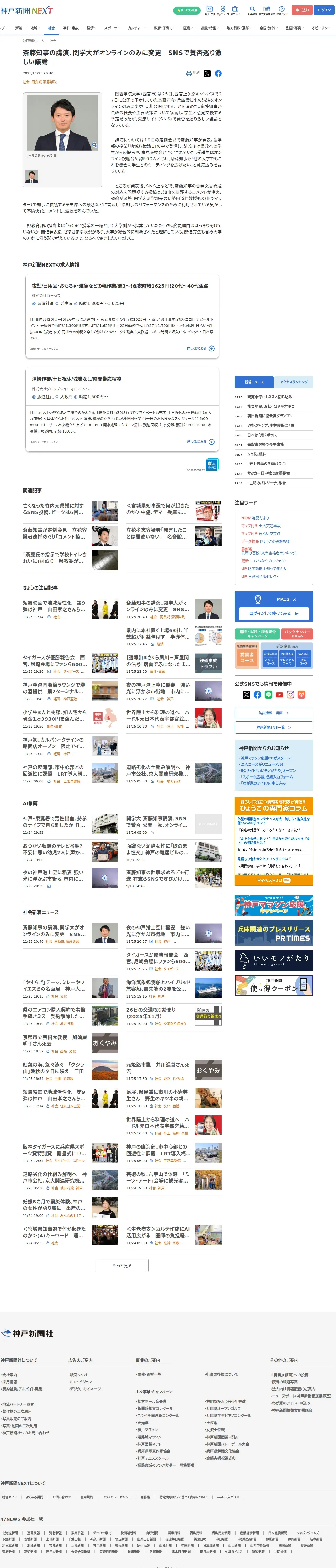Image resolution: width=336 pixels, height=1568 pixels.
Task: Print the article with the 印刷 icon
Action: pos(192,73)
